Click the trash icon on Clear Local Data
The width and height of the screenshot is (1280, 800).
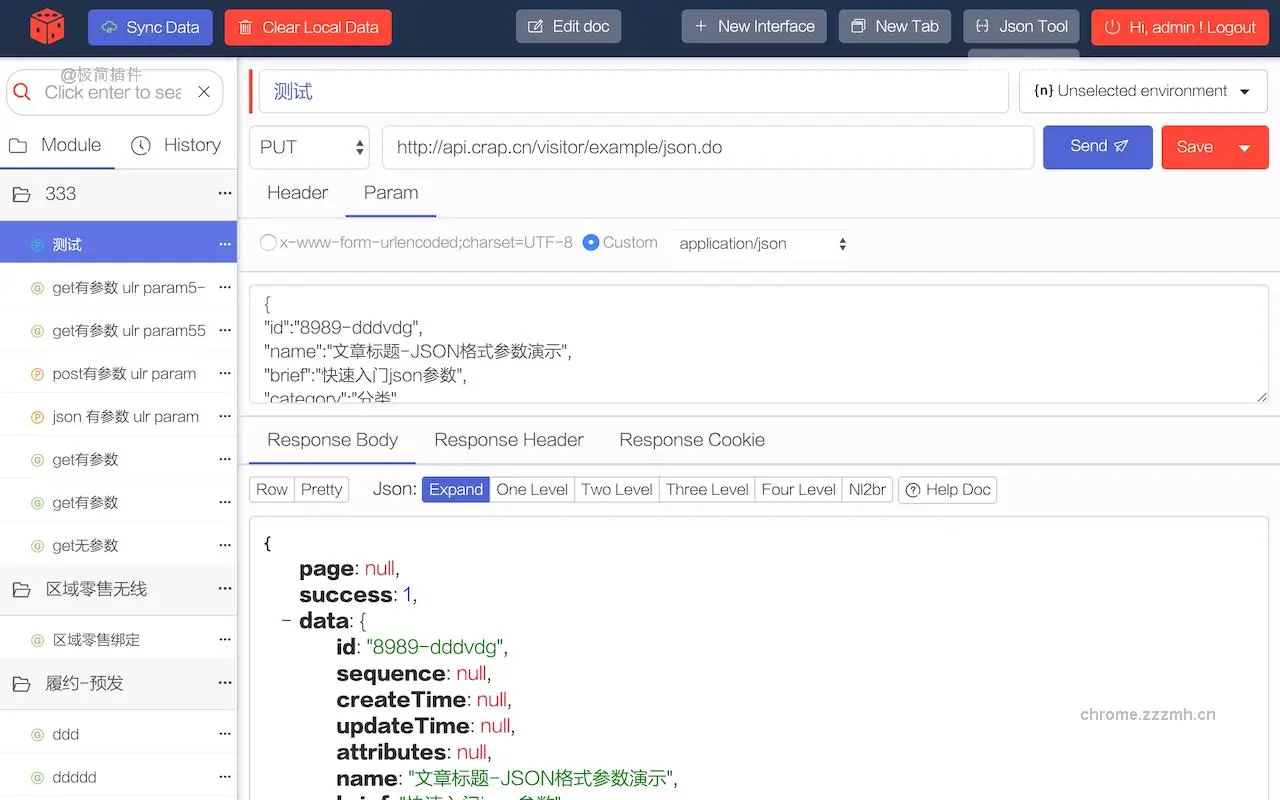tap(243, 28)
